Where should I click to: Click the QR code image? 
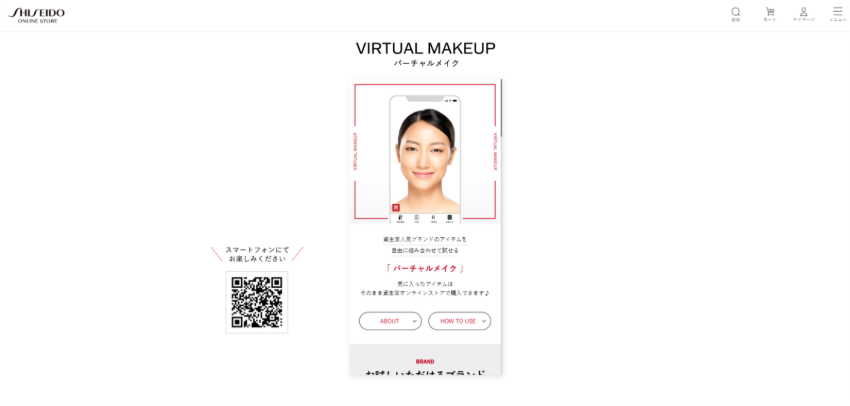pos(257,302)
